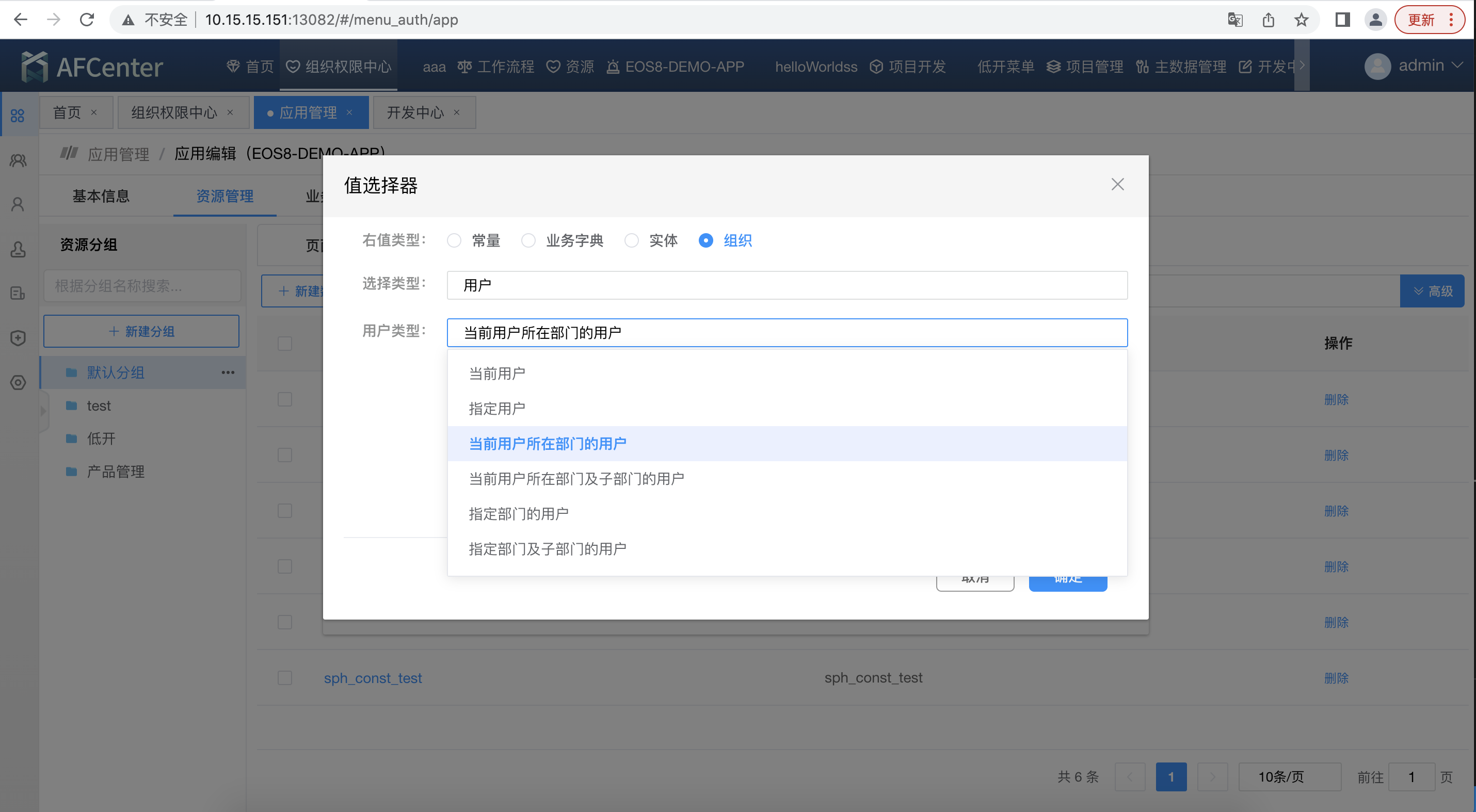Choose 当前用户所在部门及子部门的用户 from the list
The image size is (1476, 812).
576,479
